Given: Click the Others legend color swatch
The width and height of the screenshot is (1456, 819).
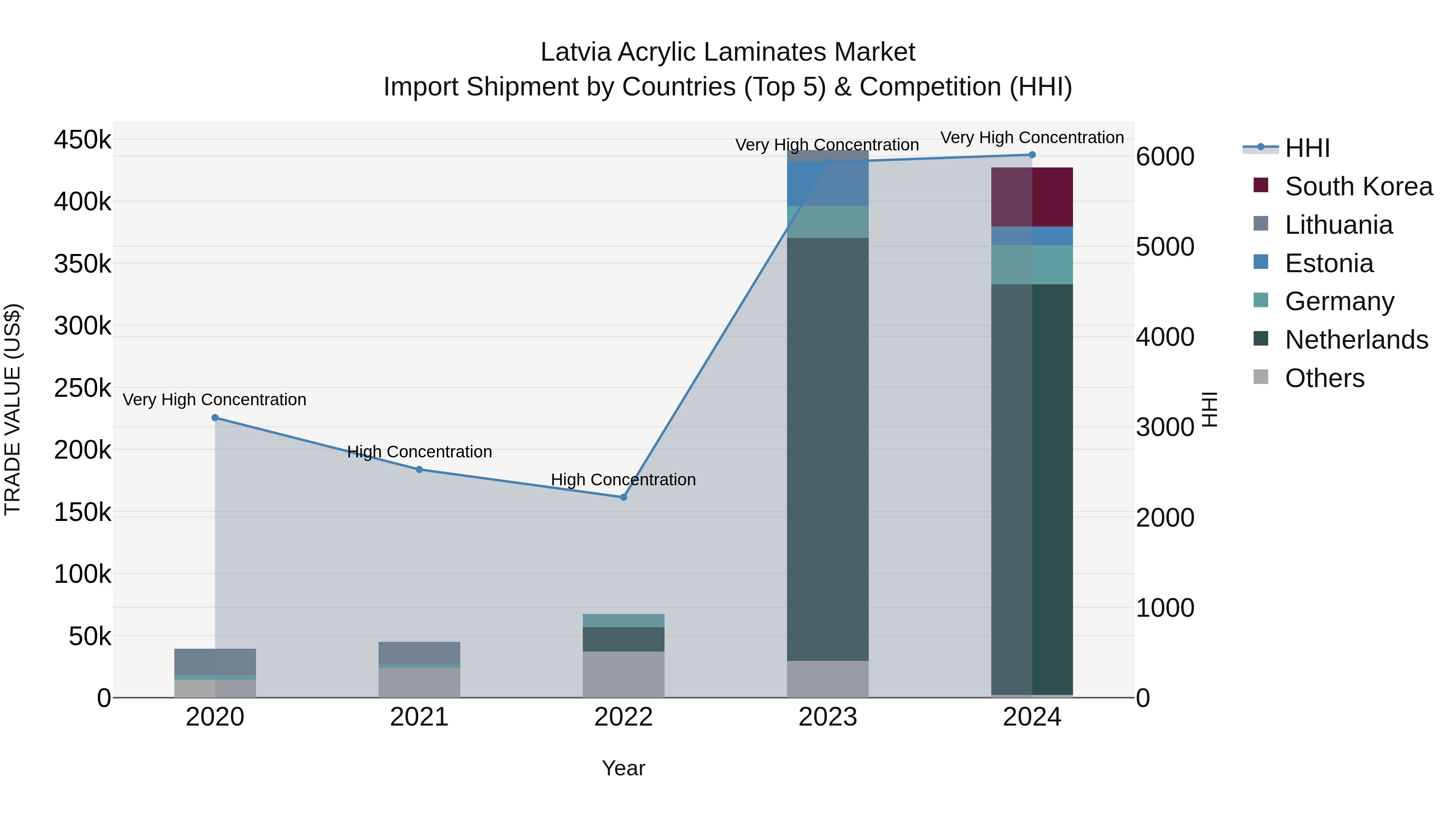Looking at the screenshot, I should click(1260, 377).
